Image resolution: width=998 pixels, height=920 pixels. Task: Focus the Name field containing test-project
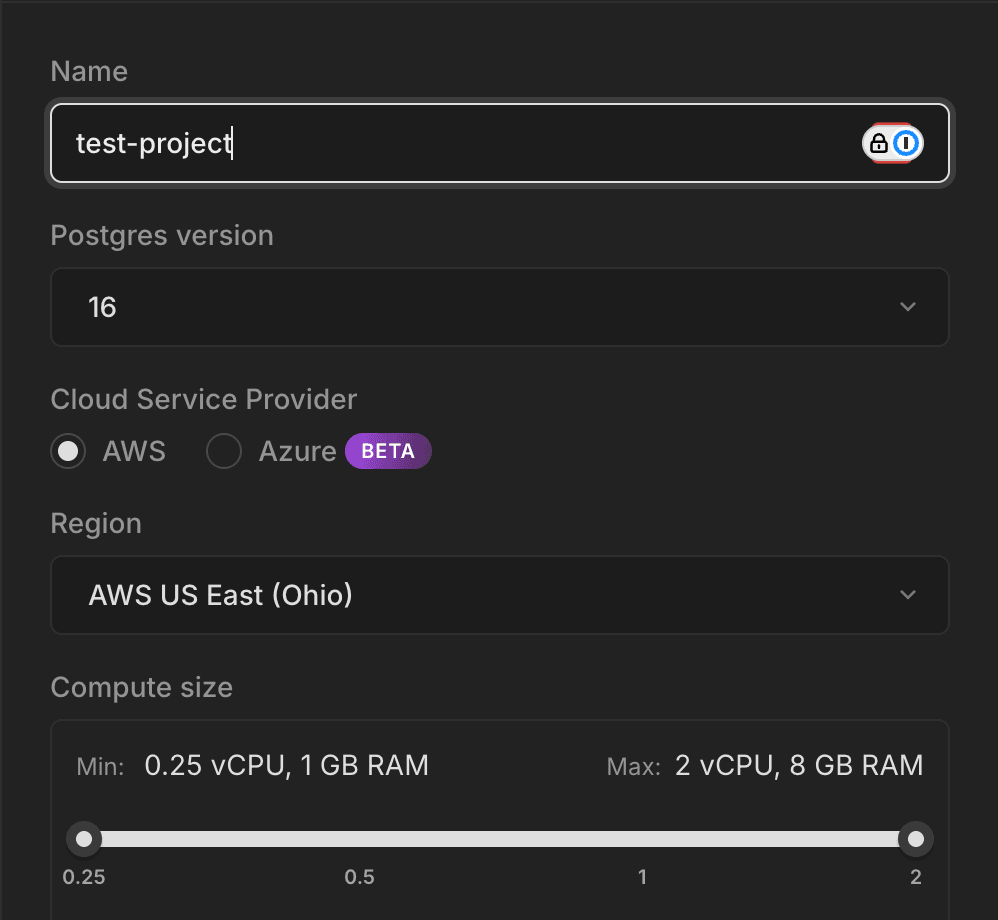click(450, 144)
